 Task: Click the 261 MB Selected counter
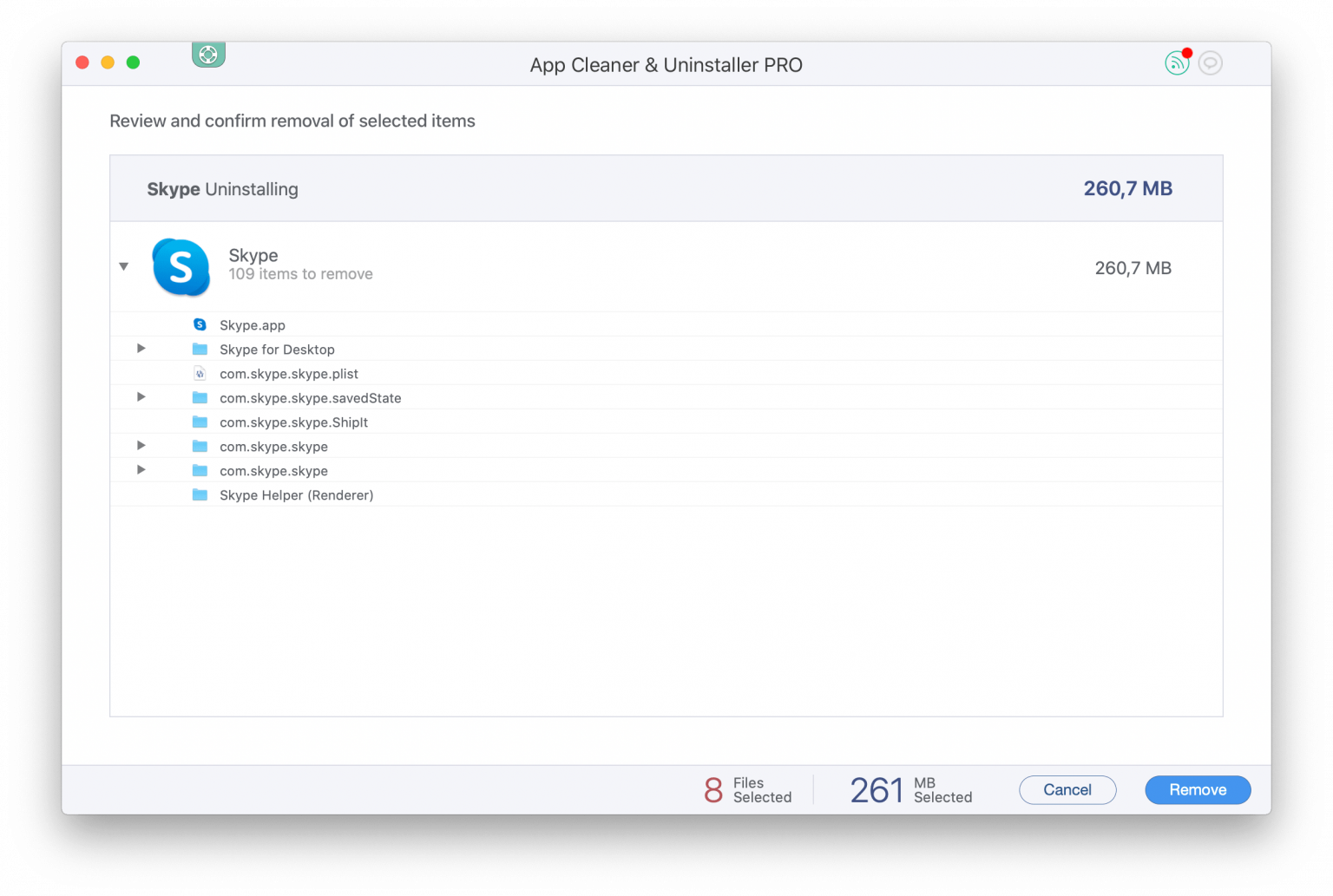point(911,790)
